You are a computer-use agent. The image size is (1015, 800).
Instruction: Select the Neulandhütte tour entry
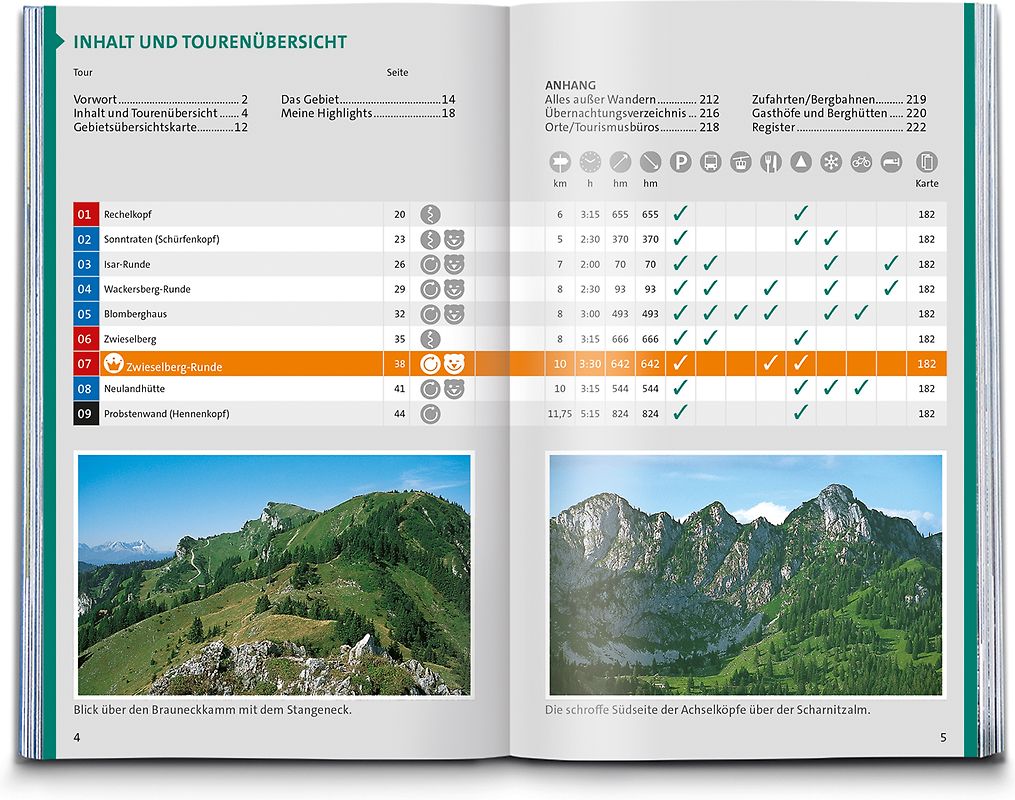[x=135, y=389]
